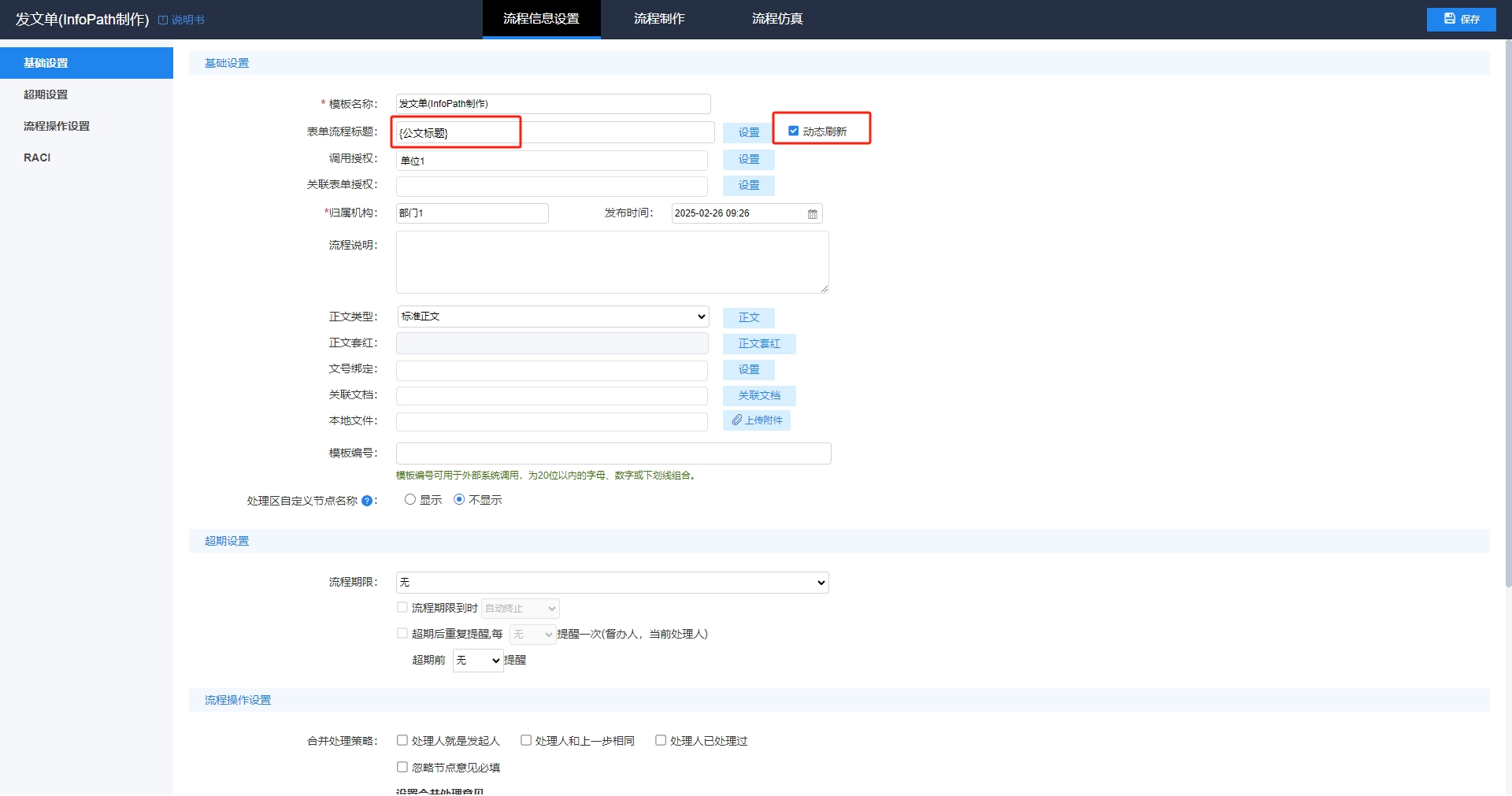Open the 超期前 reminder dropdown
Viewport: 1512px width, 796px height.
477,661
